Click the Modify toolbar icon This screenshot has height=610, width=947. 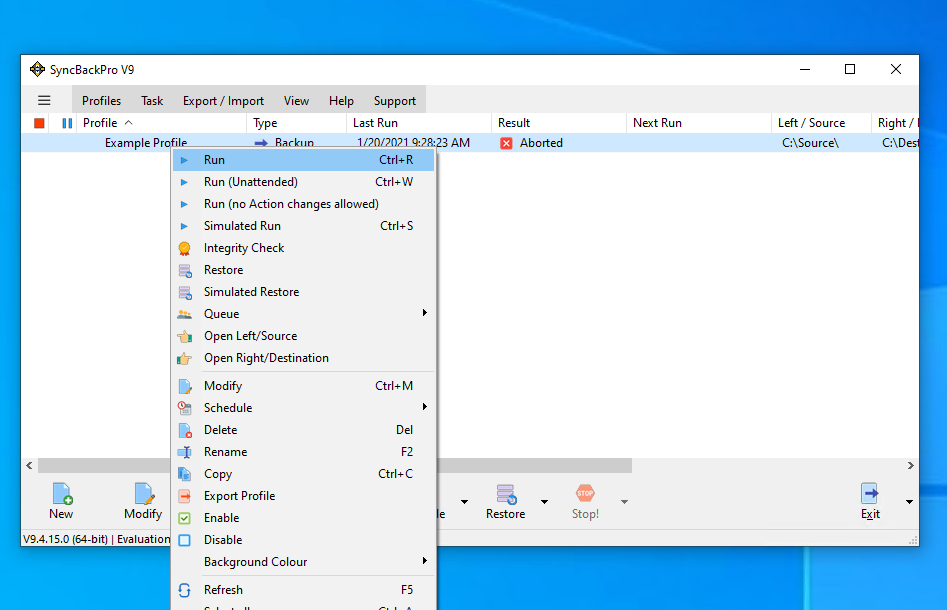pyautogui.click(x=143, y=494)
